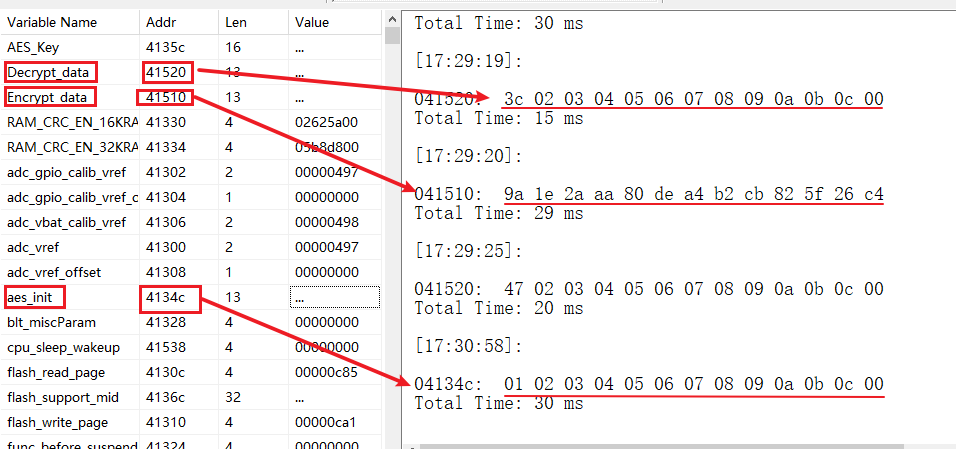Viewport: 956px width, 449px height.
Task: Click address 41510 in the Addr column
Action: click(165, 97)
